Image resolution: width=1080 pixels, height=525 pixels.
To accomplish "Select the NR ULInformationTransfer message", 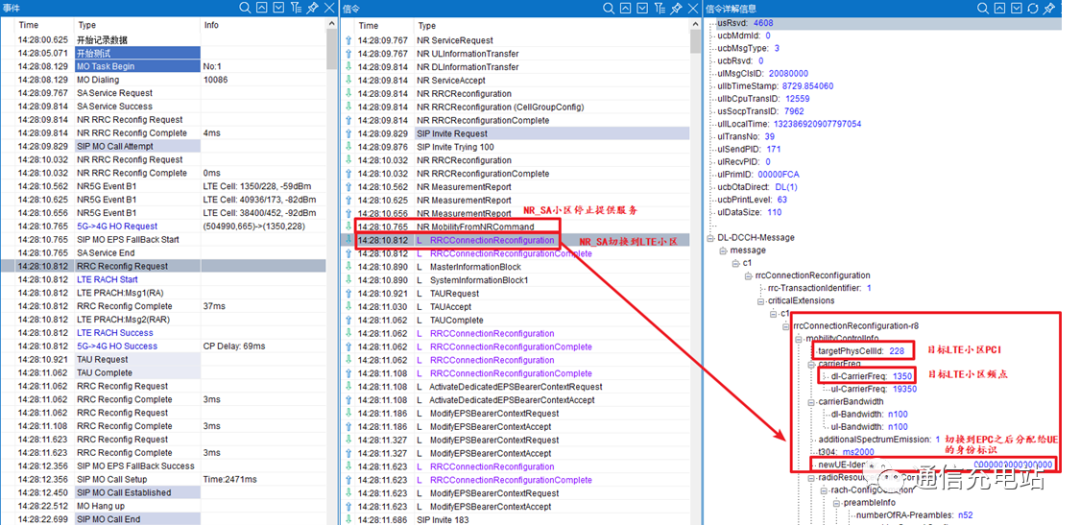I will click(517, 54).
